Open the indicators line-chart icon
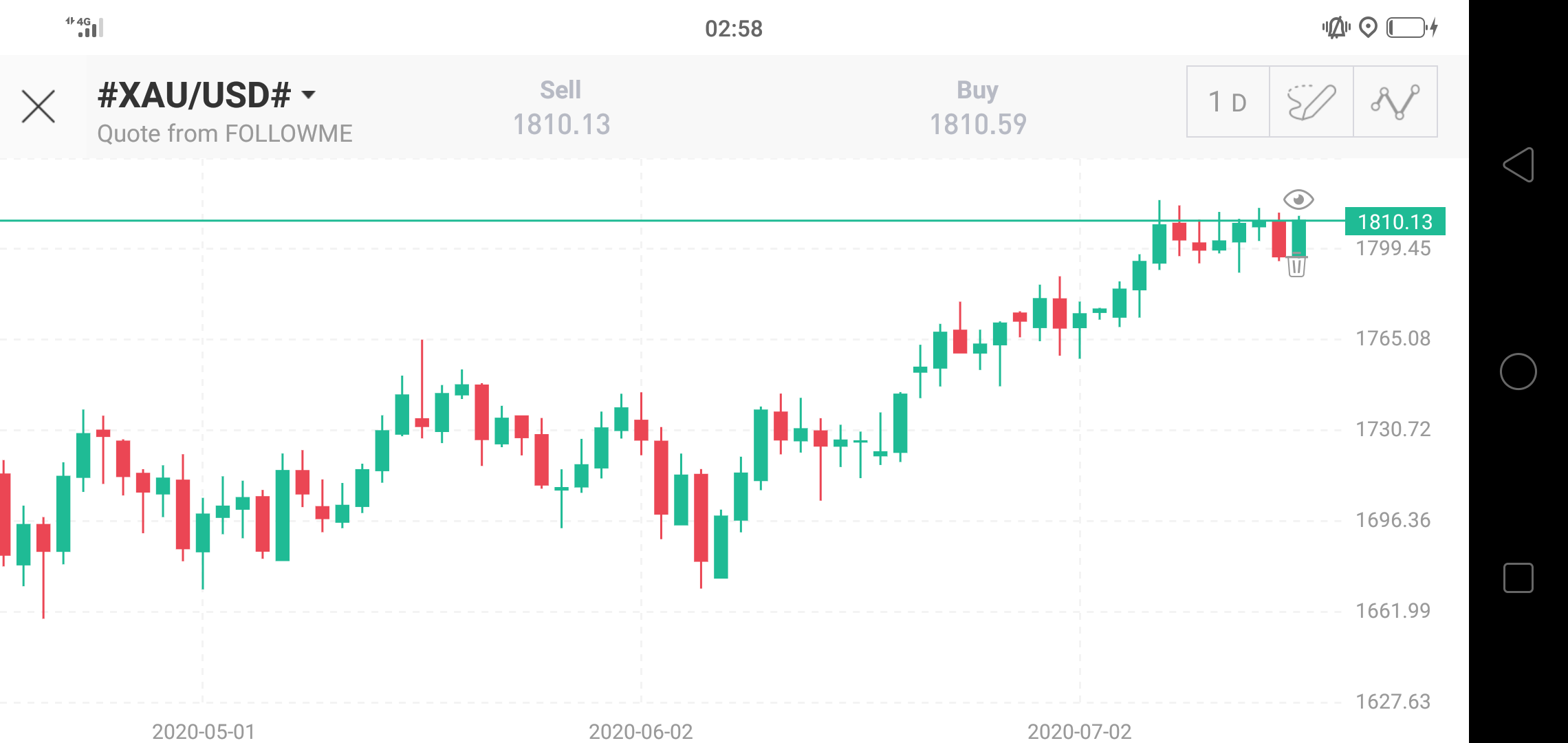 [1395, 102]
